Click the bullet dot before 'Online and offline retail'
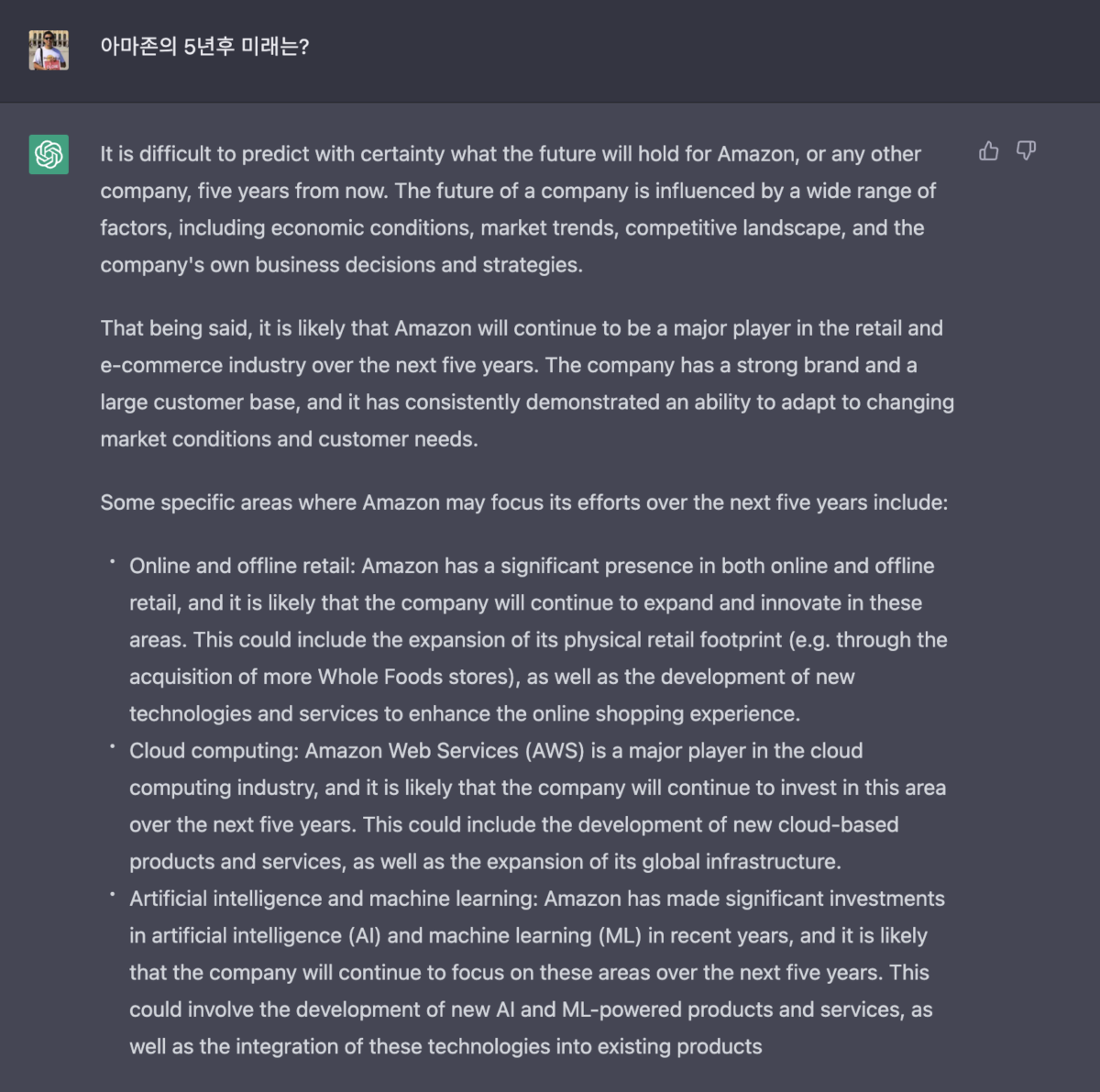The image size is (1100, 1092). pyautogui.click(x=112, y=561)
